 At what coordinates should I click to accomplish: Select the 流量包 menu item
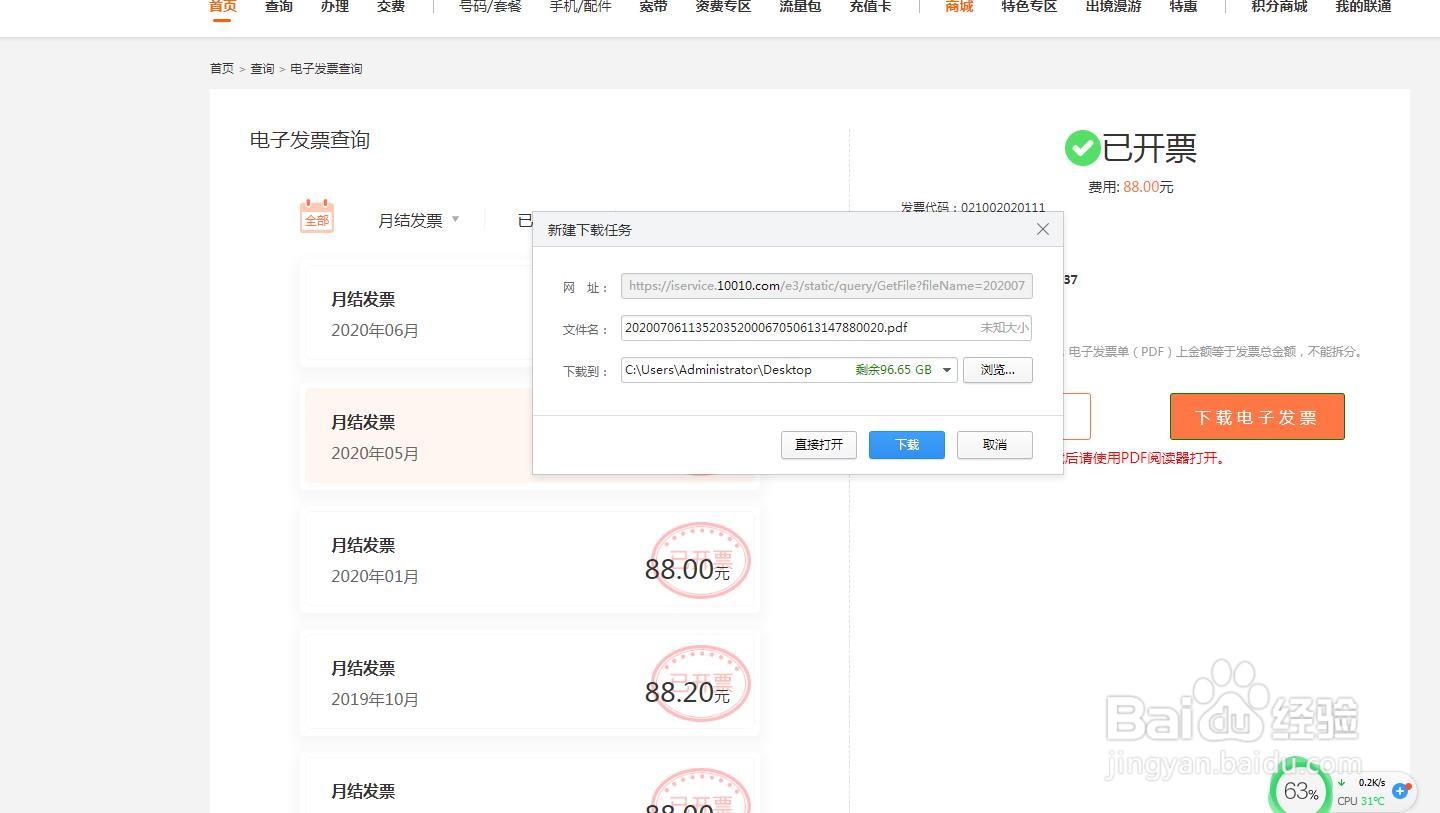(x=799, y=7)
